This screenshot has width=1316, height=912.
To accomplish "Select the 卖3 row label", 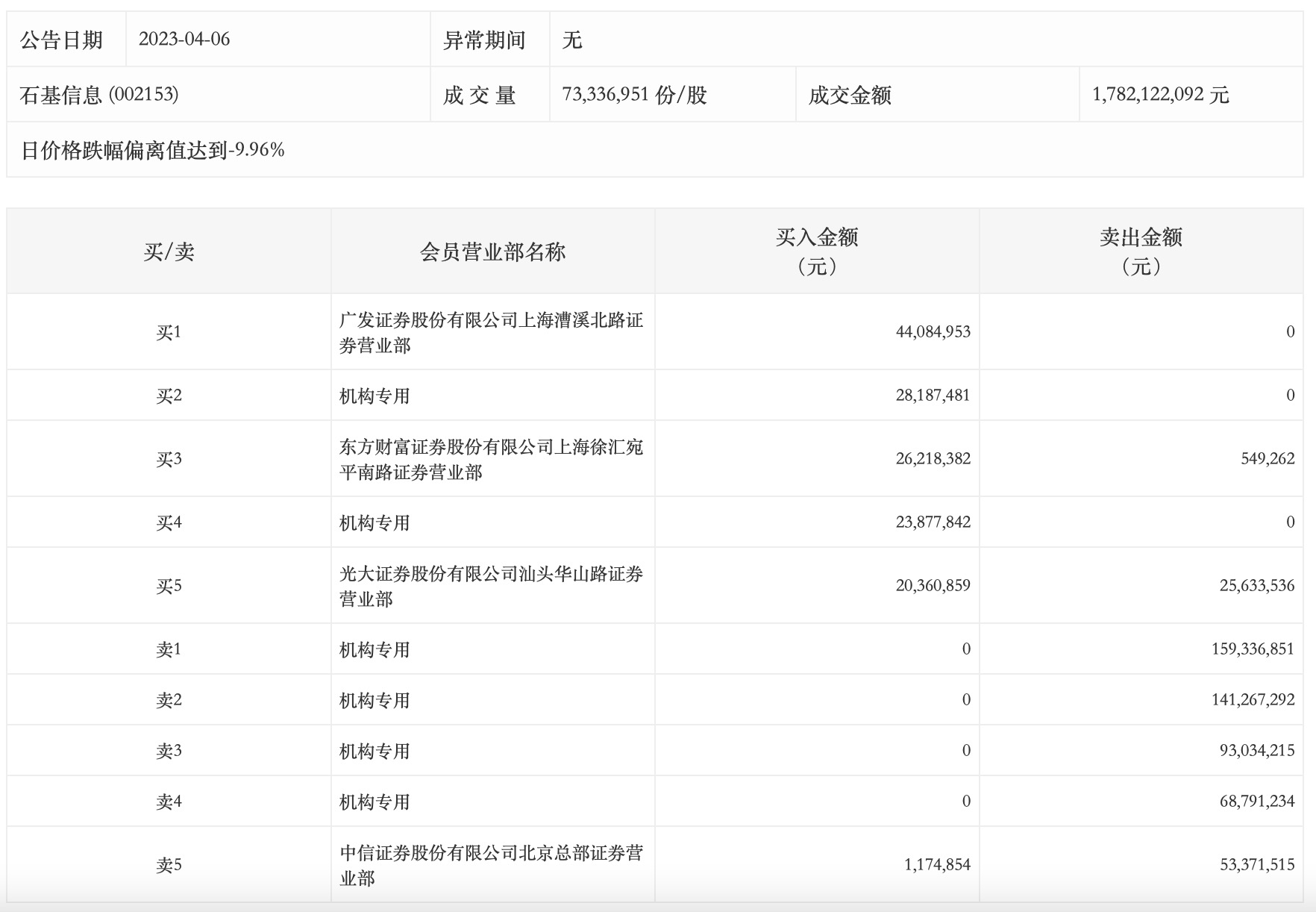I will point(169,751).
